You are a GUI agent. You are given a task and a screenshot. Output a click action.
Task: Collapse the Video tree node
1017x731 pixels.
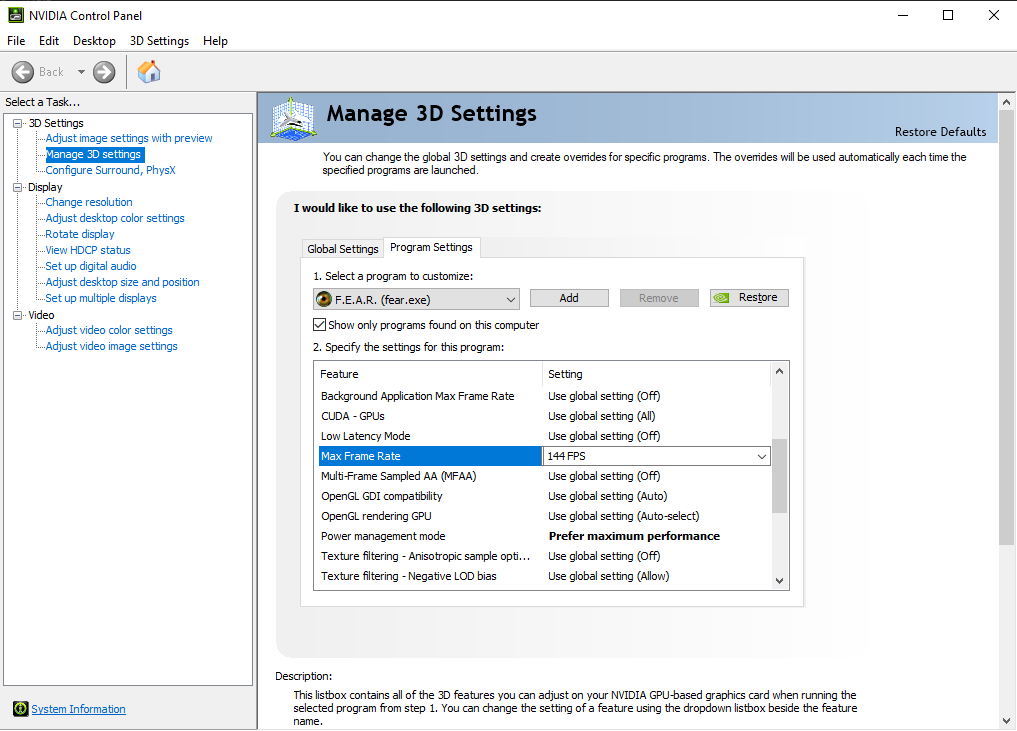[x=17, y=315]
